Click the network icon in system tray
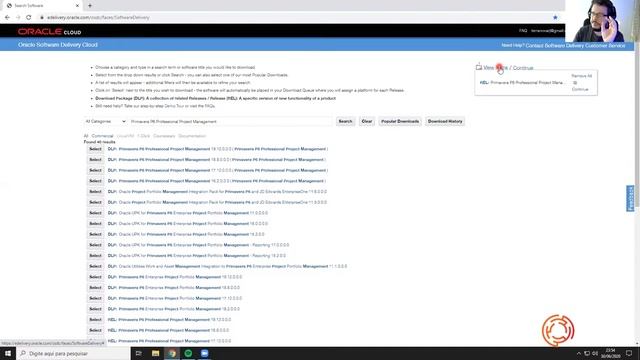640x360 pixels. (587, 353)
